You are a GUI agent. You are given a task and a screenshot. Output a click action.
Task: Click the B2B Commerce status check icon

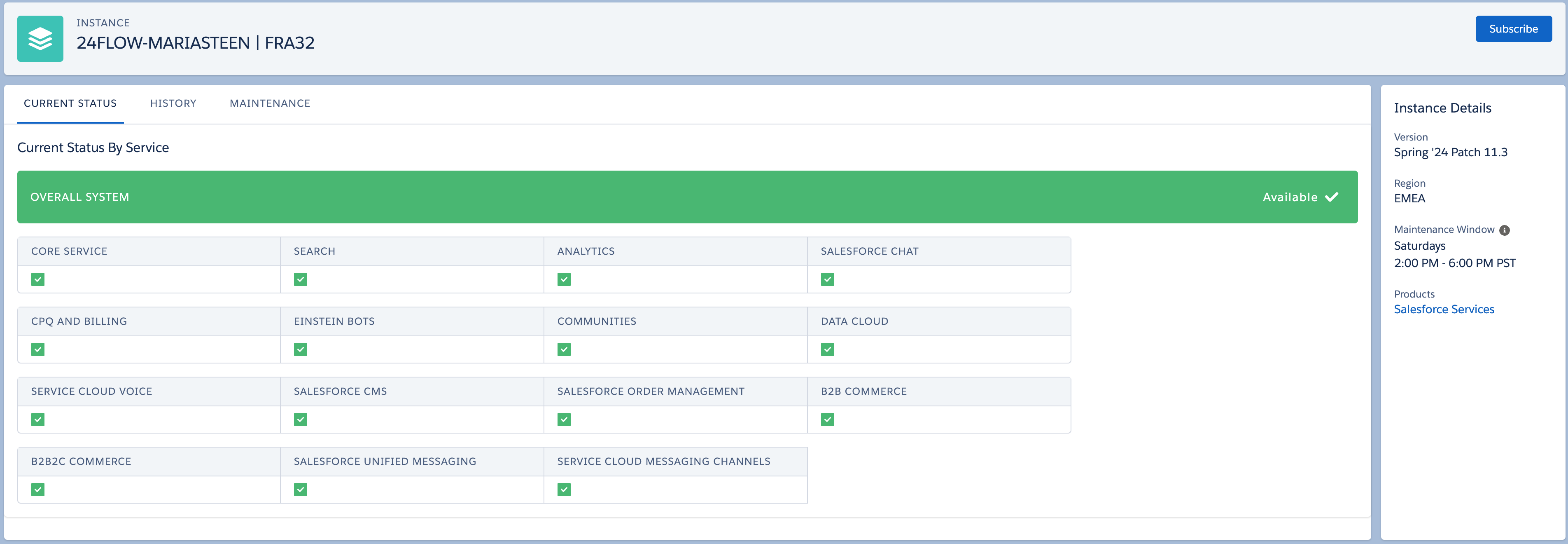(x=827, y=420)
